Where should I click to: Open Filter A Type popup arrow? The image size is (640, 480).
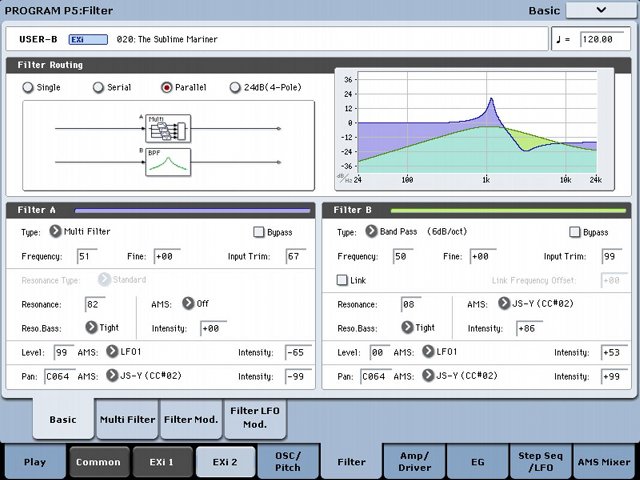[x=56, y=232]
